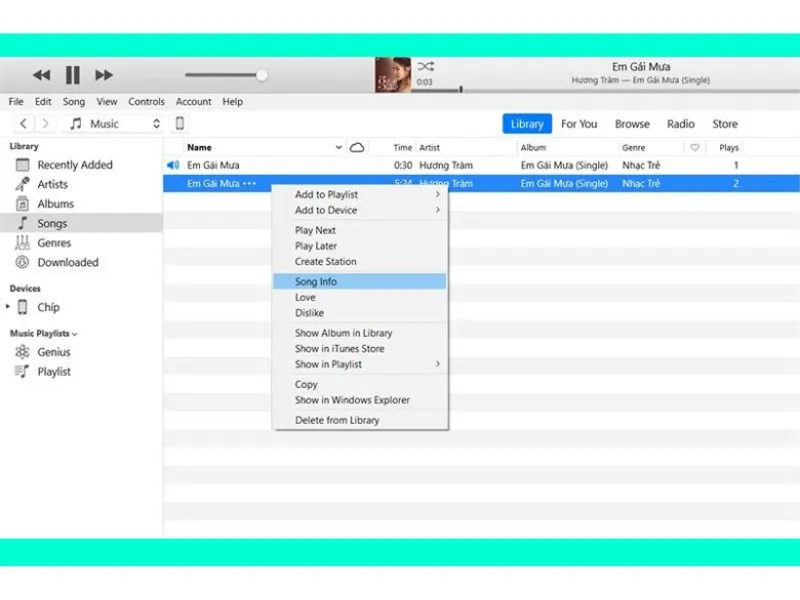Go back with the left chevron
Screen dimensions: 800x600
pyautogui.click(x=23, y=123)
